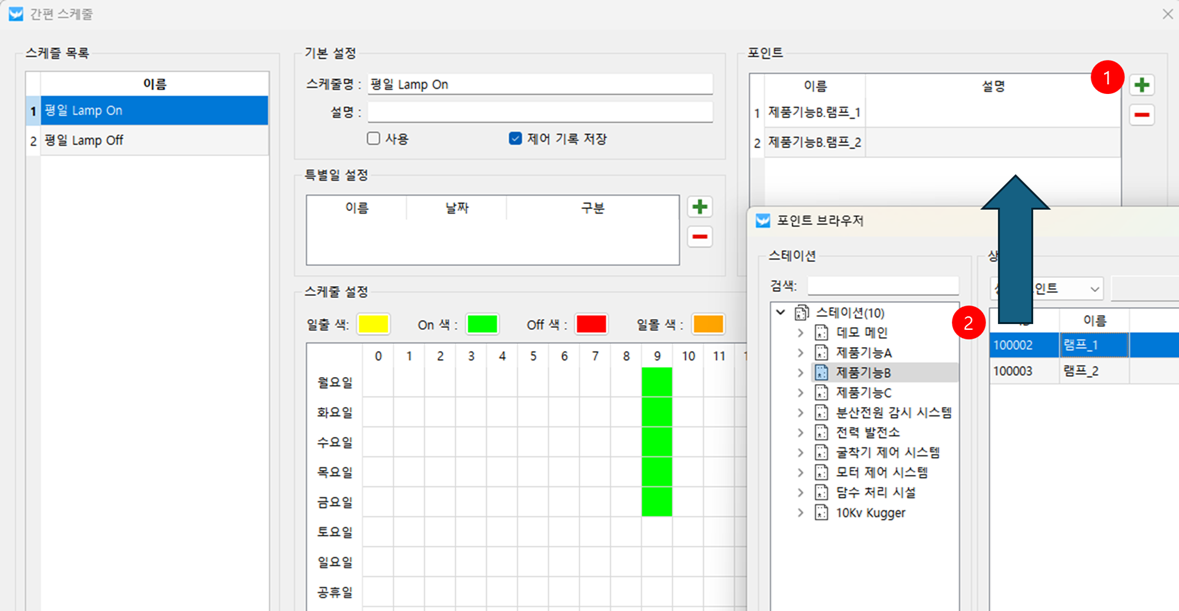1179x611 pixels.
Task: Click the 전력 발전소 station icon
Action: click(822, 433)
